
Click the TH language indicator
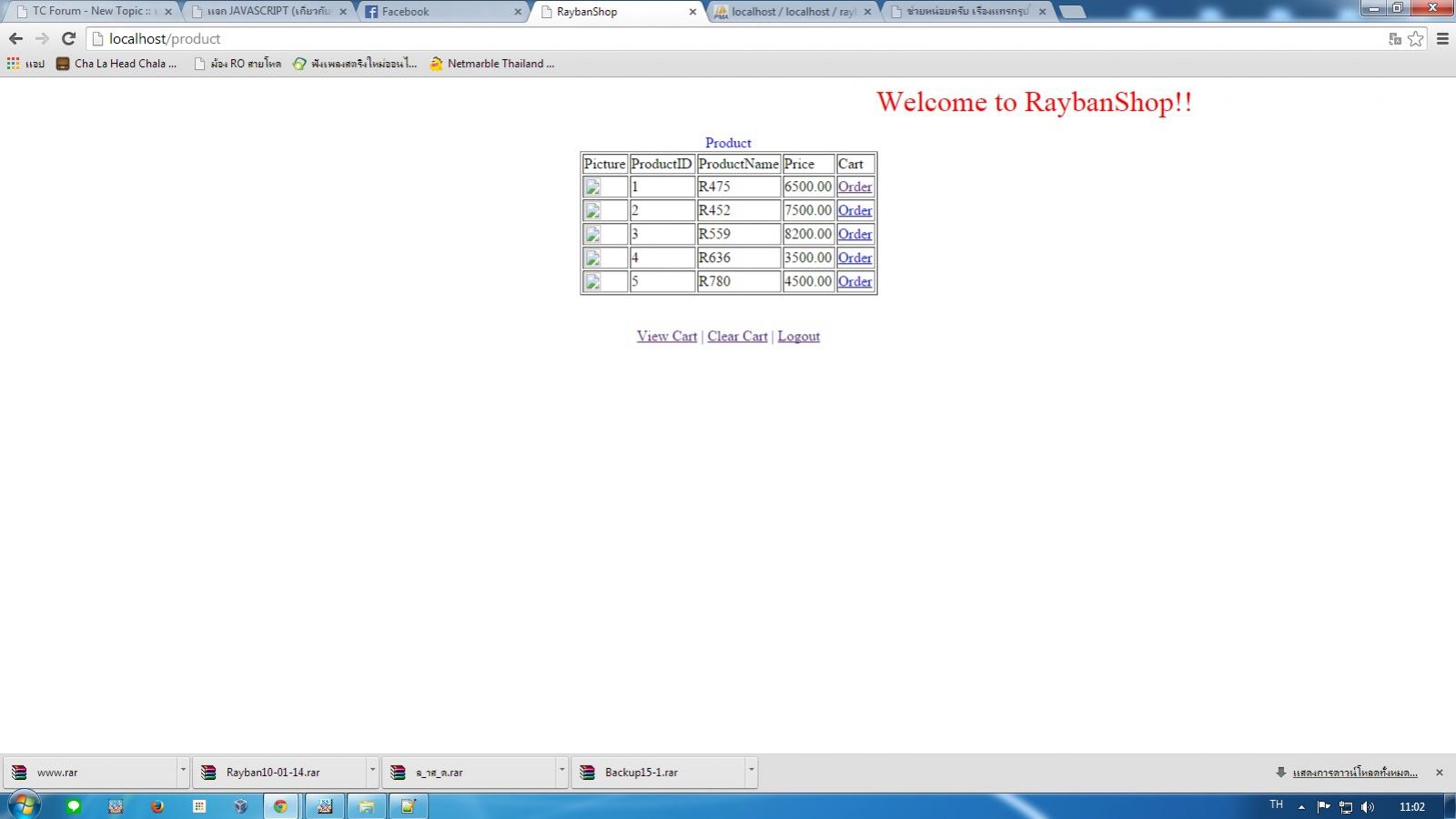click(x=1276, y=804)
